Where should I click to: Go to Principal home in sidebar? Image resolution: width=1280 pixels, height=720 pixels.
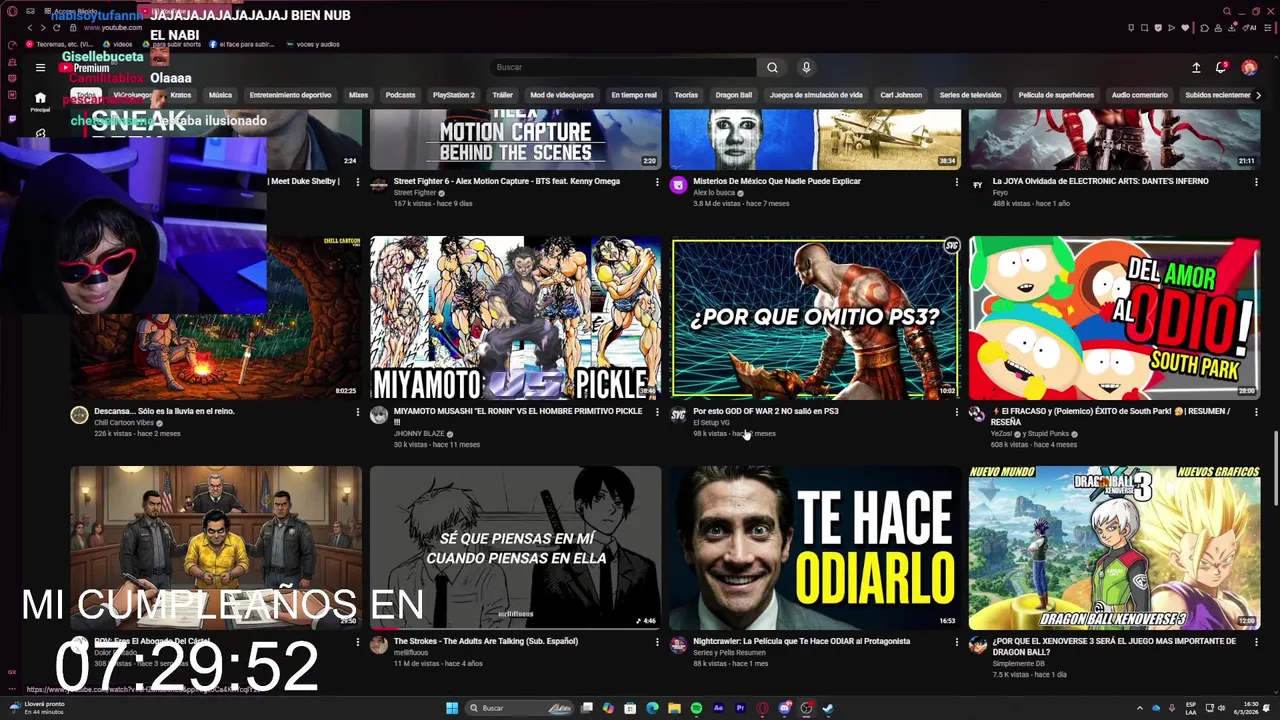[x=40, y=102]
